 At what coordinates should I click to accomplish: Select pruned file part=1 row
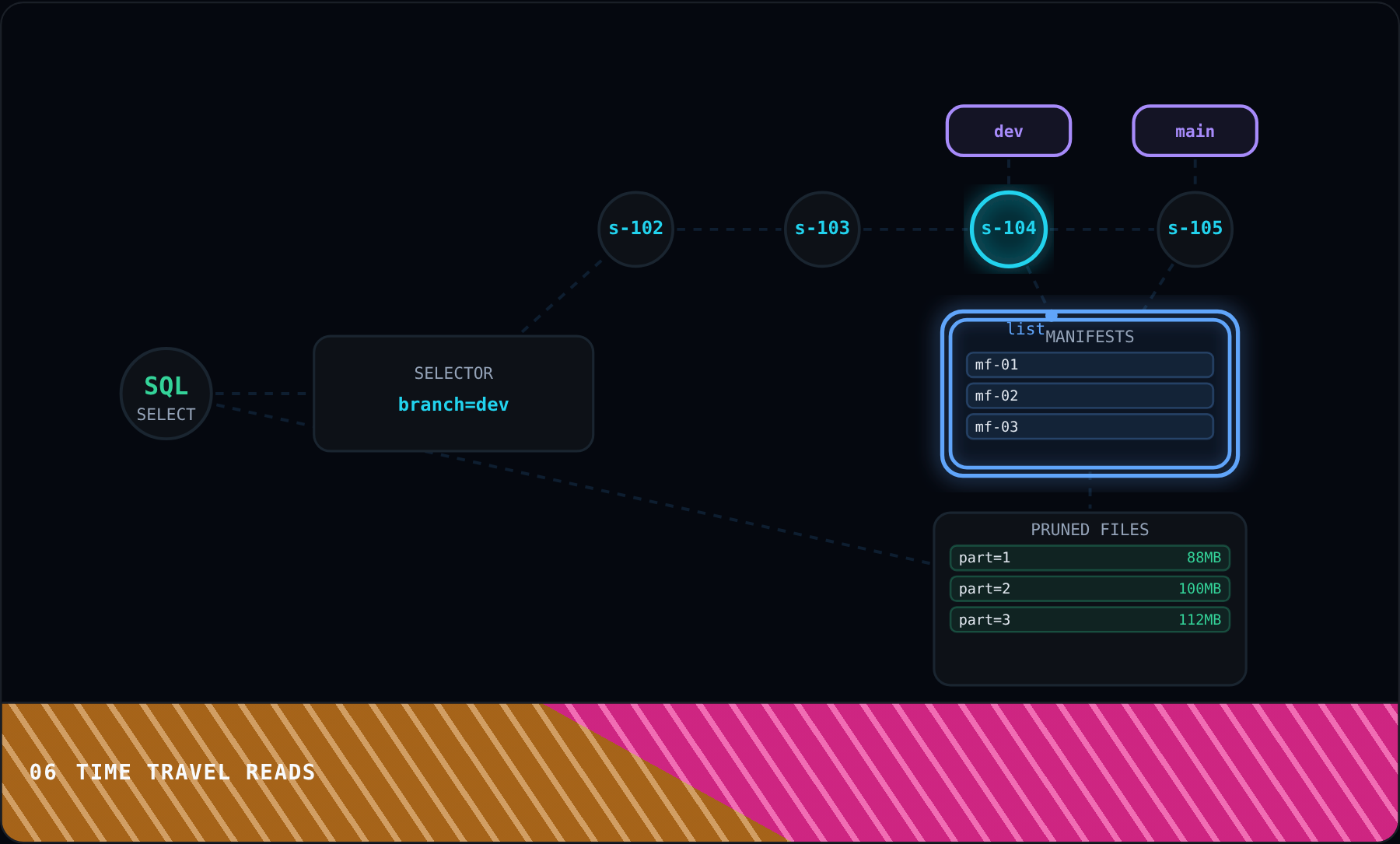click(x=1090, y=558)
